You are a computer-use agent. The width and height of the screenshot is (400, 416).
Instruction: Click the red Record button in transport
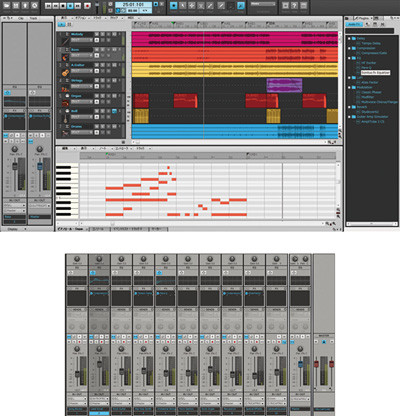[88, 6]
